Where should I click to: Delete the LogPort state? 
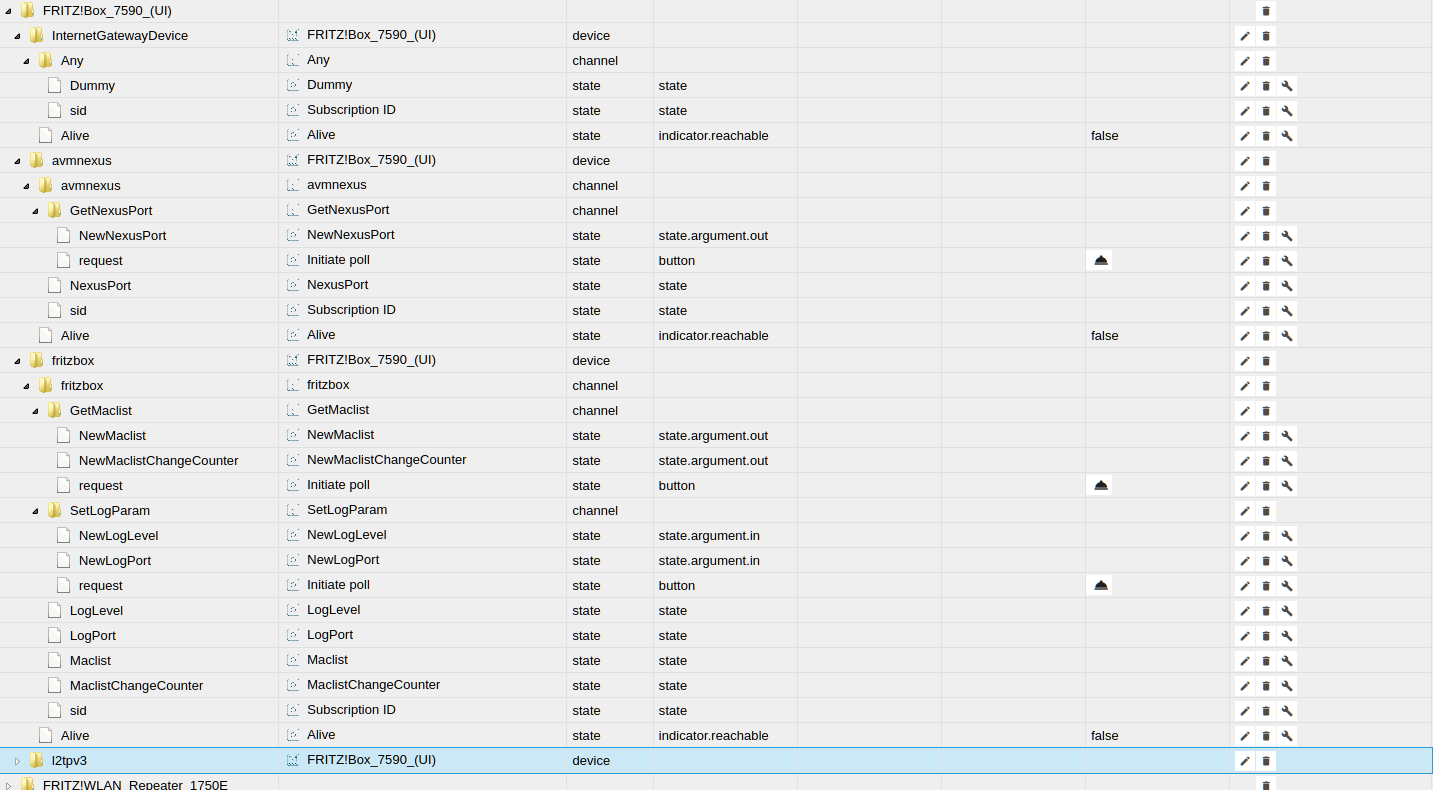point(1266,636)
